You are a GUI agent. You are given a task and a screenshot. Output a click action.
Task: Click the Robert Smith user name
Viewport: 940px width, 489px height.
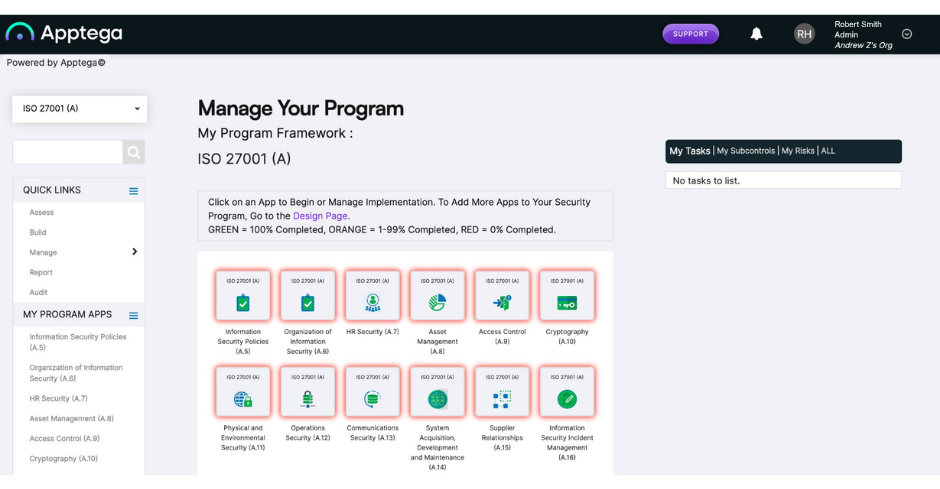(858, 24)
